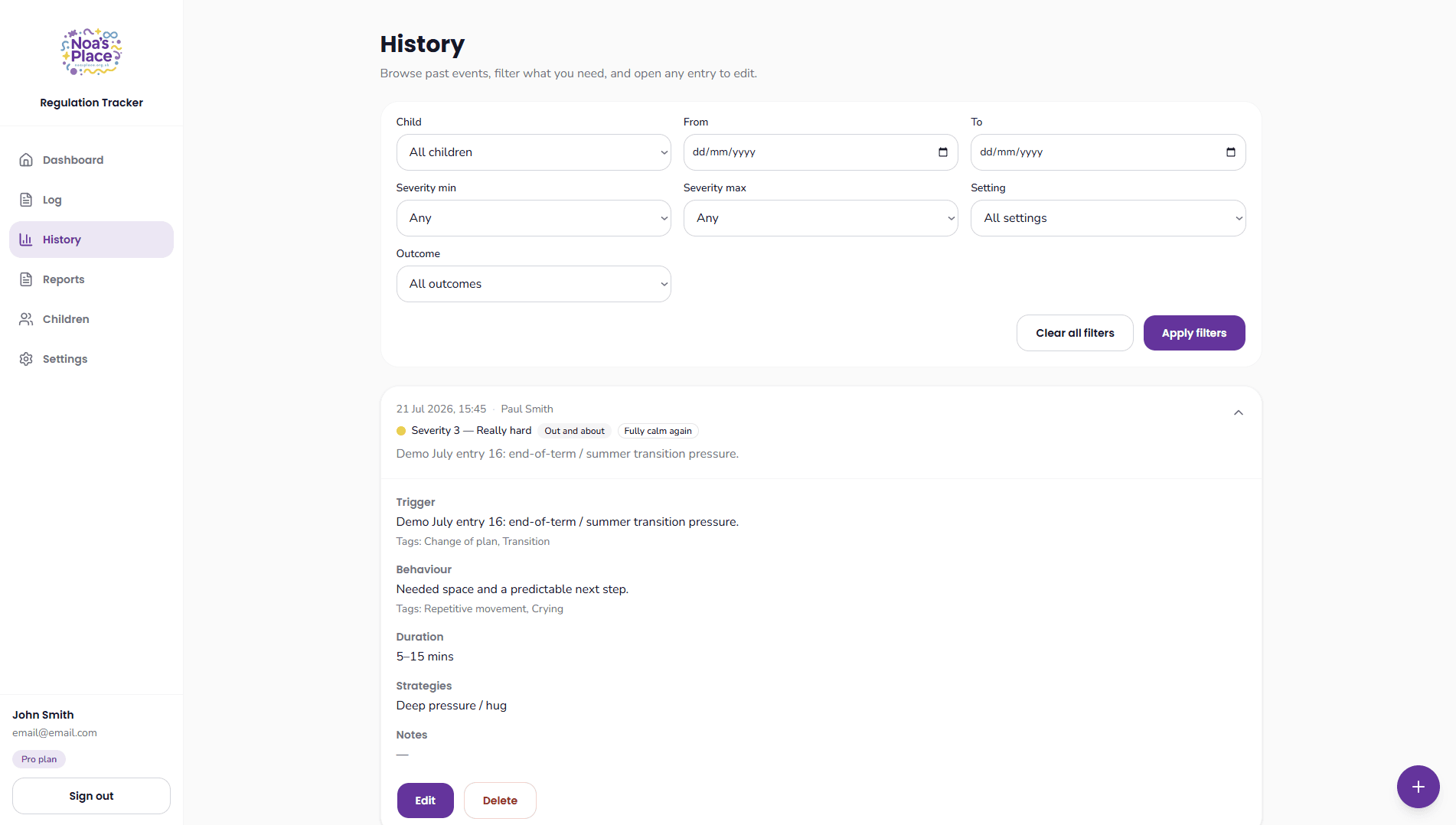This screenshot has height=825, width=1456.
Task: Click the Deep pressure / hug strategy text
Action: (451, 706)
